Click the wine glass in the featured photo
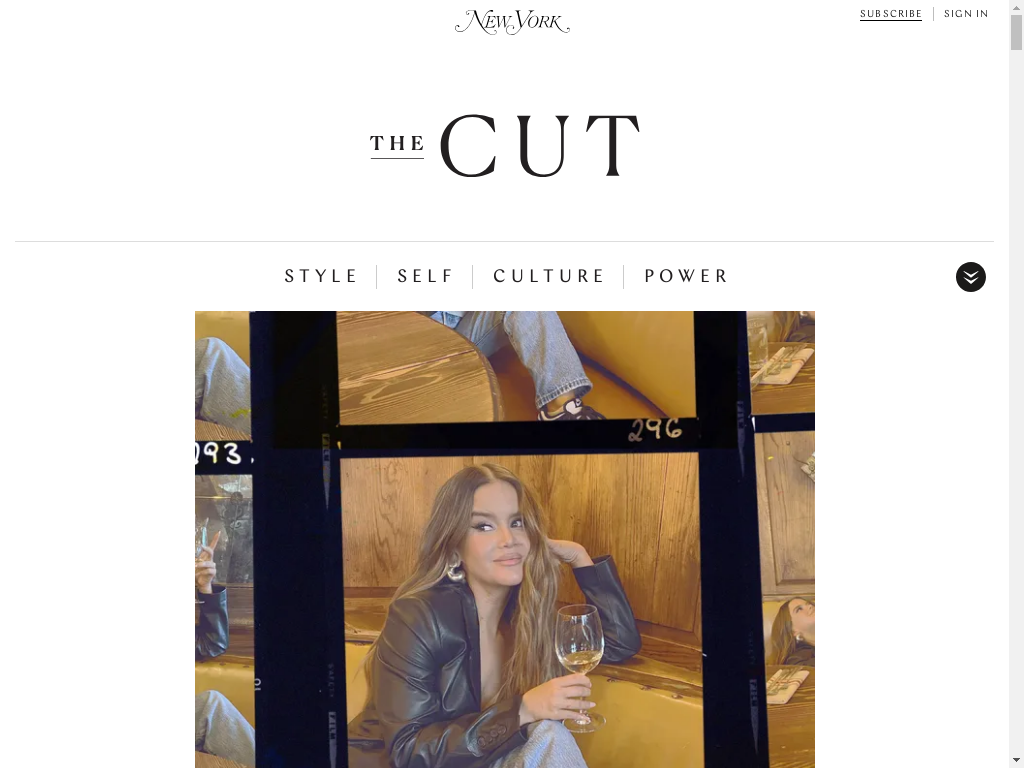Screen dimensions: 1024x768 point(579,666)
